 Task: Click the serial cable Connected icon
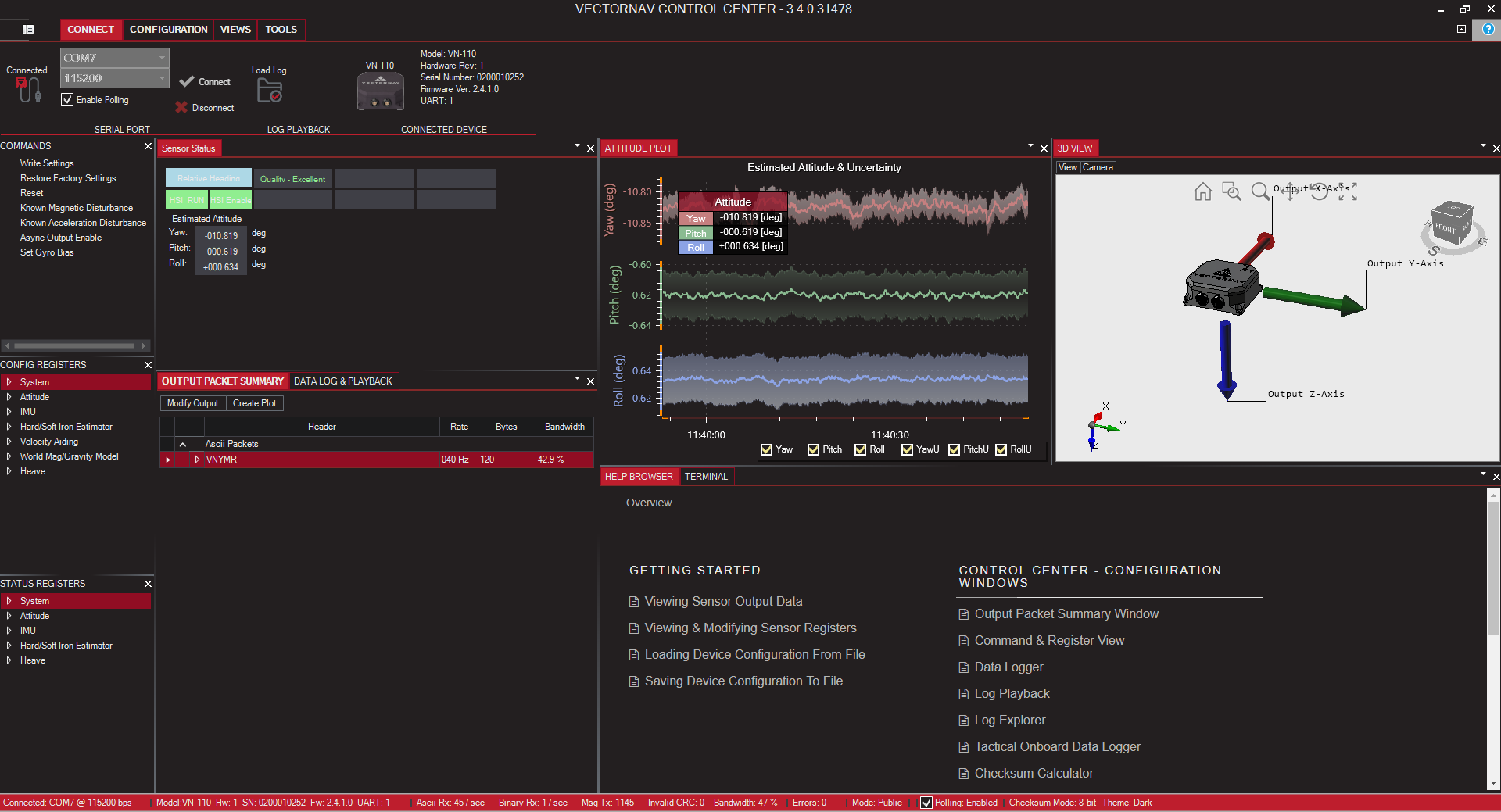[x=27, y=90]
